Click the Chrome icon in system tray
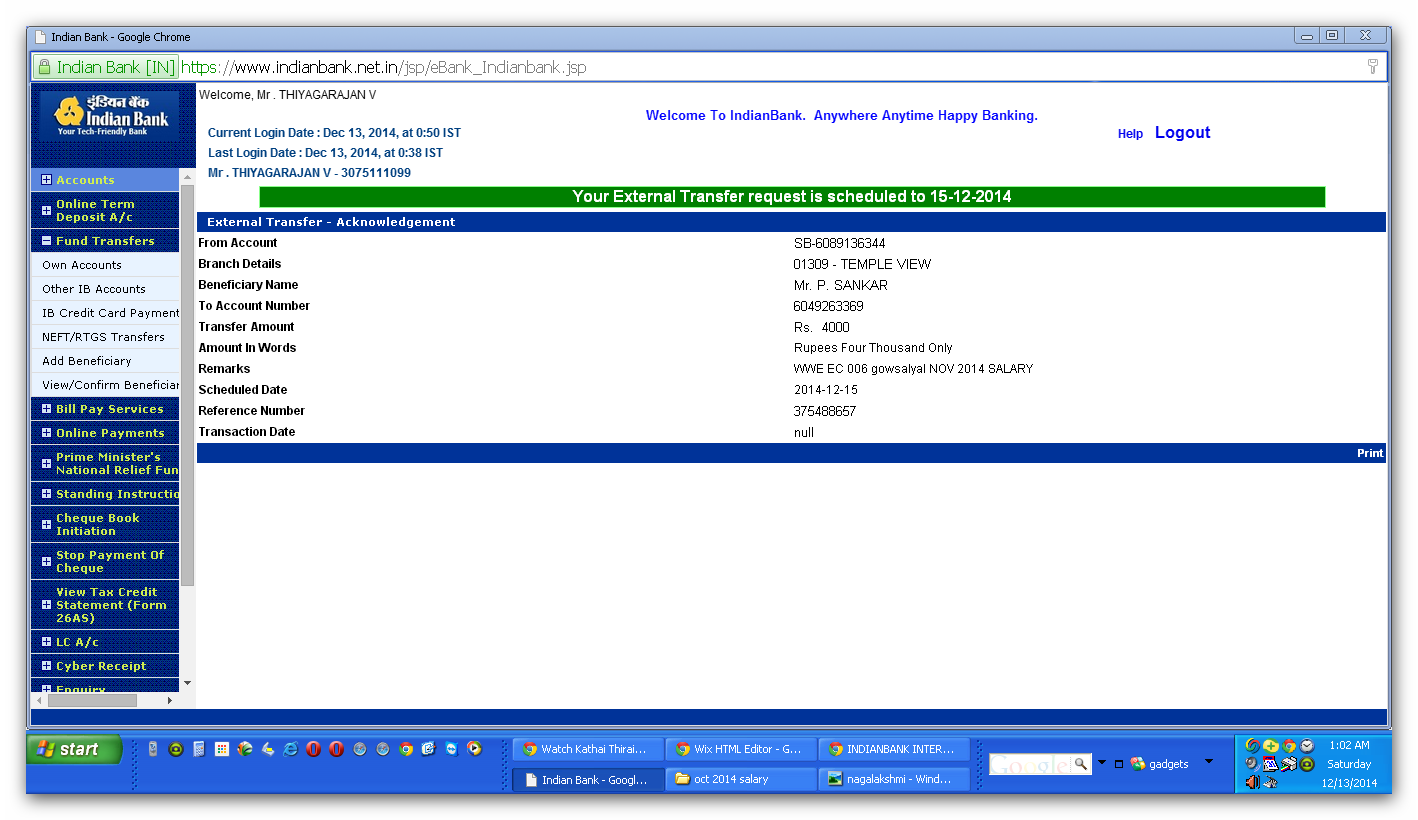Image resolution: width=1418 pixels, height=820 pixels. [x=1289, y=746]
